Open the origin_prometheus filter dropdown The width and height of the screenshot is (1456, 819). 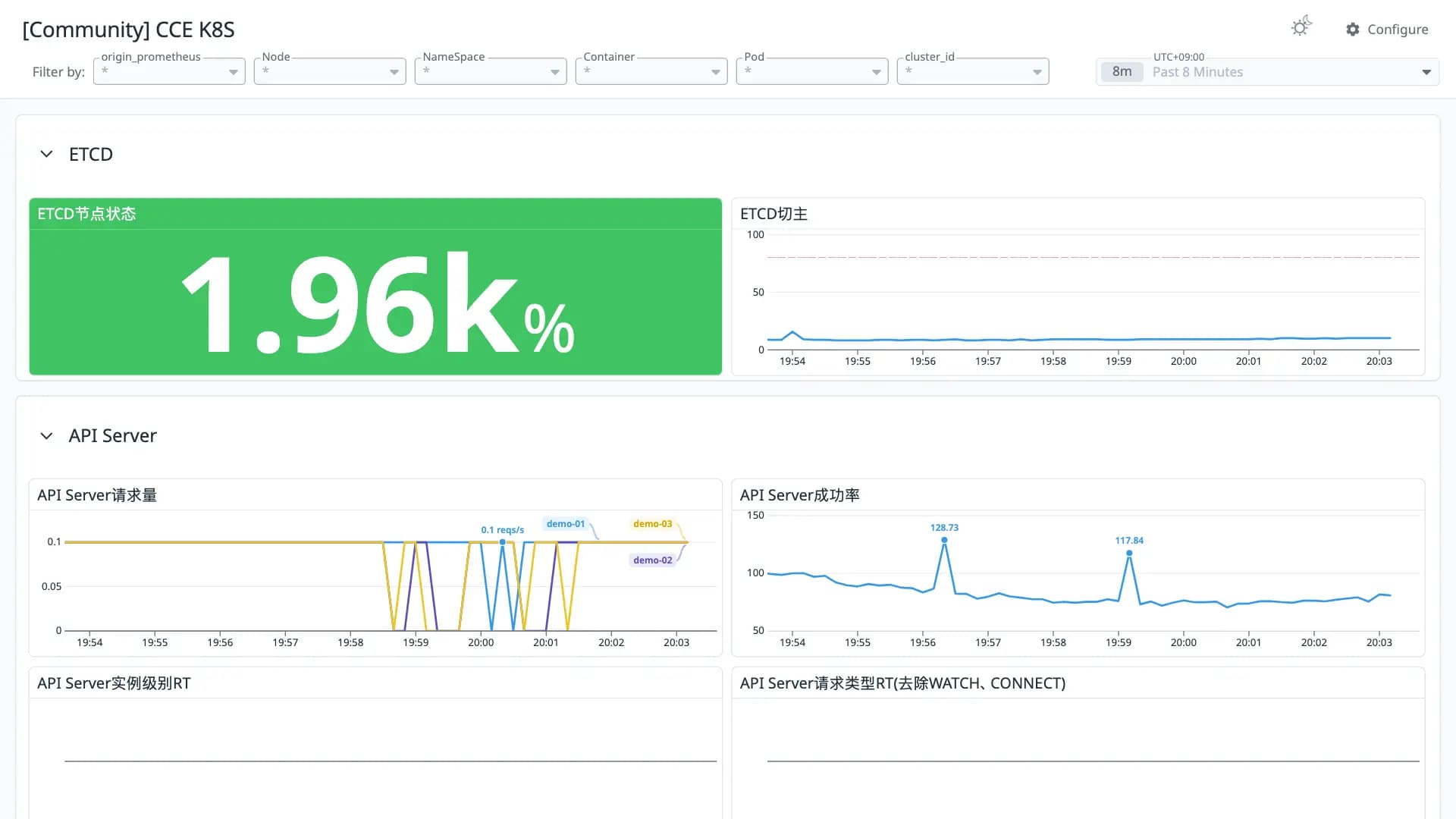coord(169,71)
